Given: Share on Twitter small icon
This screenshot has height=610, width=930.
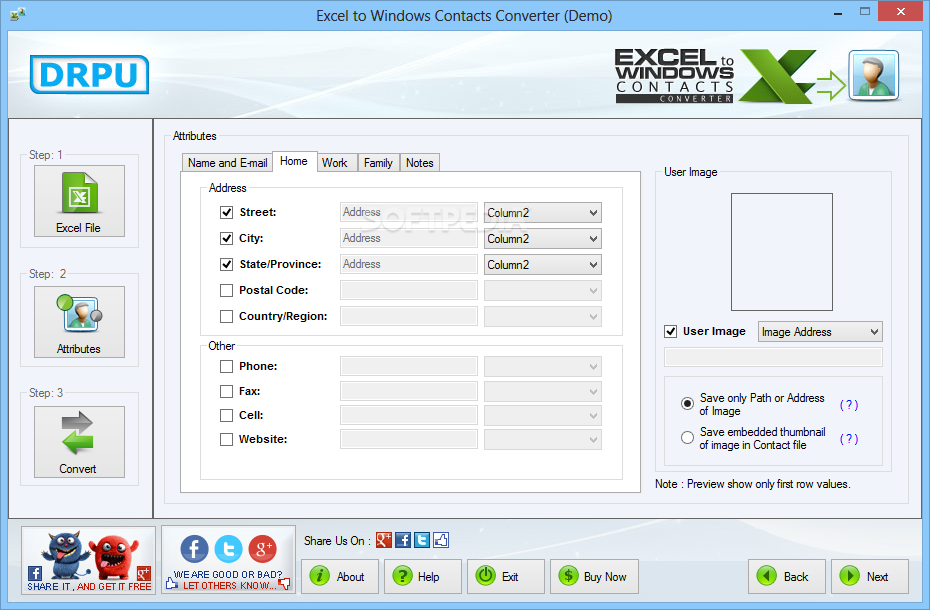Looking at the screenshot, I should point(422,540).
